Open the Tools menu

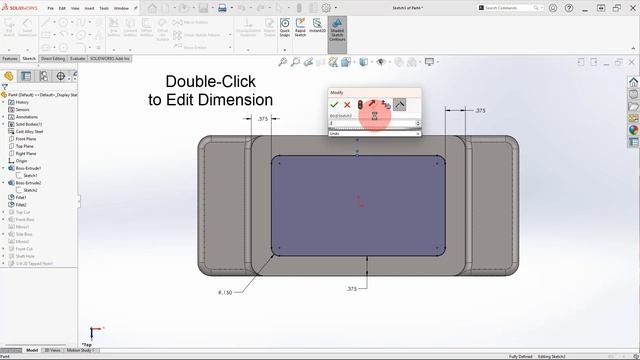(104, 8)
